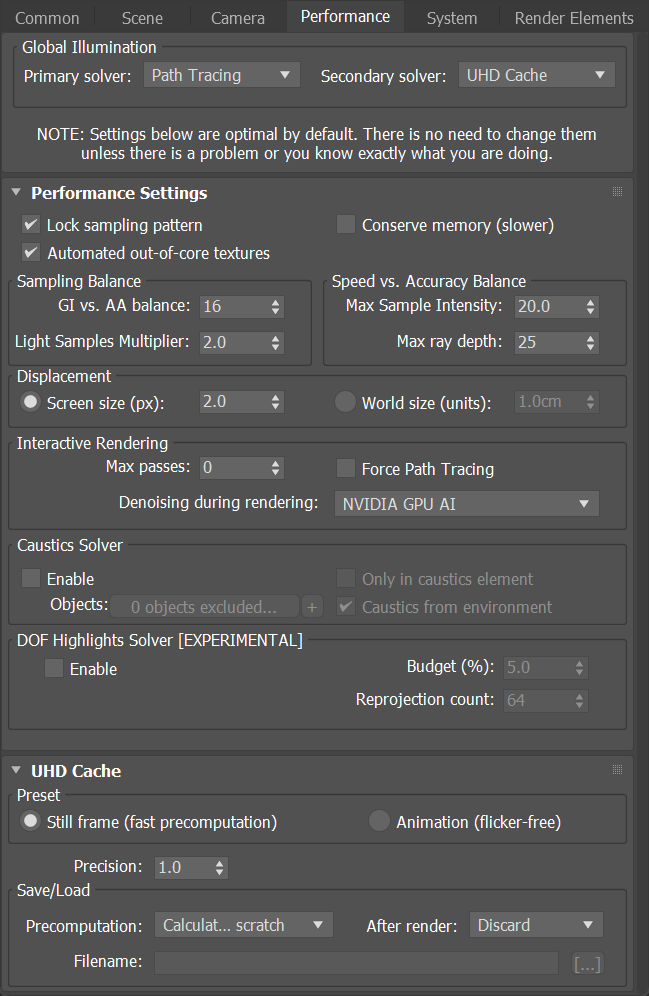The image size is (649, 996).
Task: Select Animation (flicker-free) preset radio
Action: pyautogui.click(x=379, y=821)
